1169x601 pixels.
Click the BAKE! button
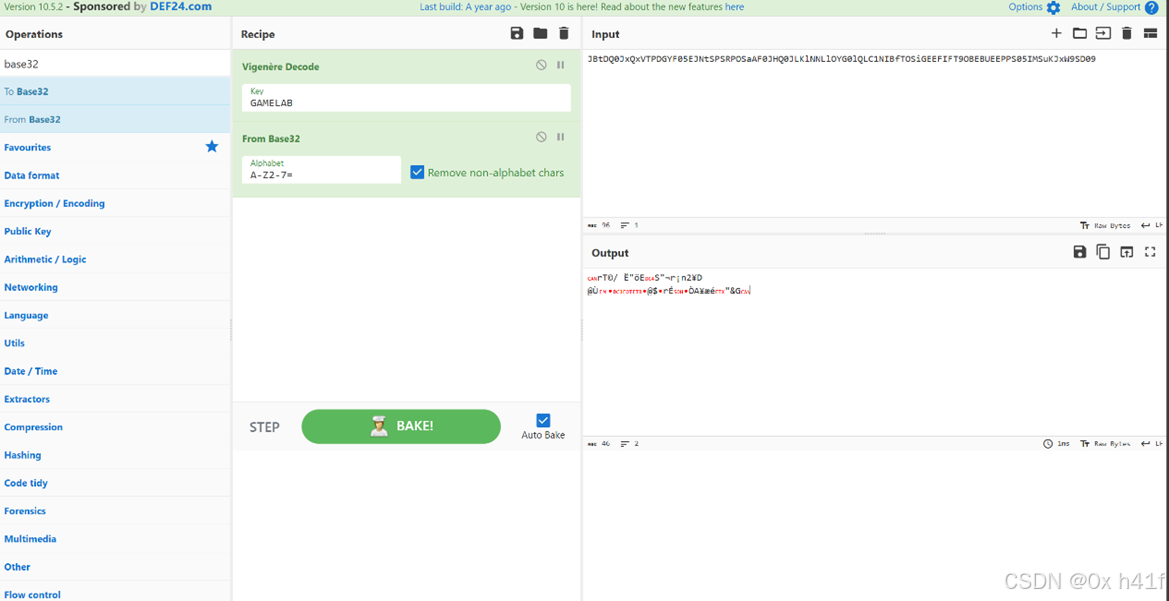point(401,427)
